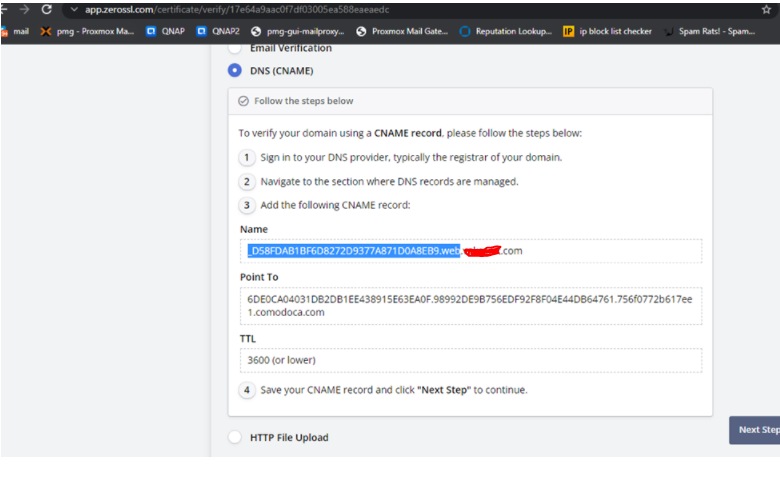Click the forward navigation arrow

(24, 9)
